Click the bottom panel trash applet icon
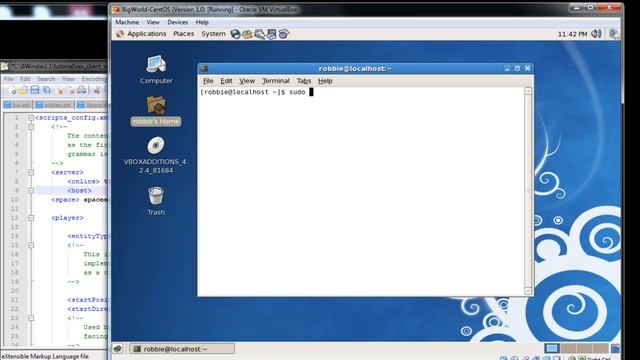The height and width of the screenshot is (360, 640). [615, 348]
